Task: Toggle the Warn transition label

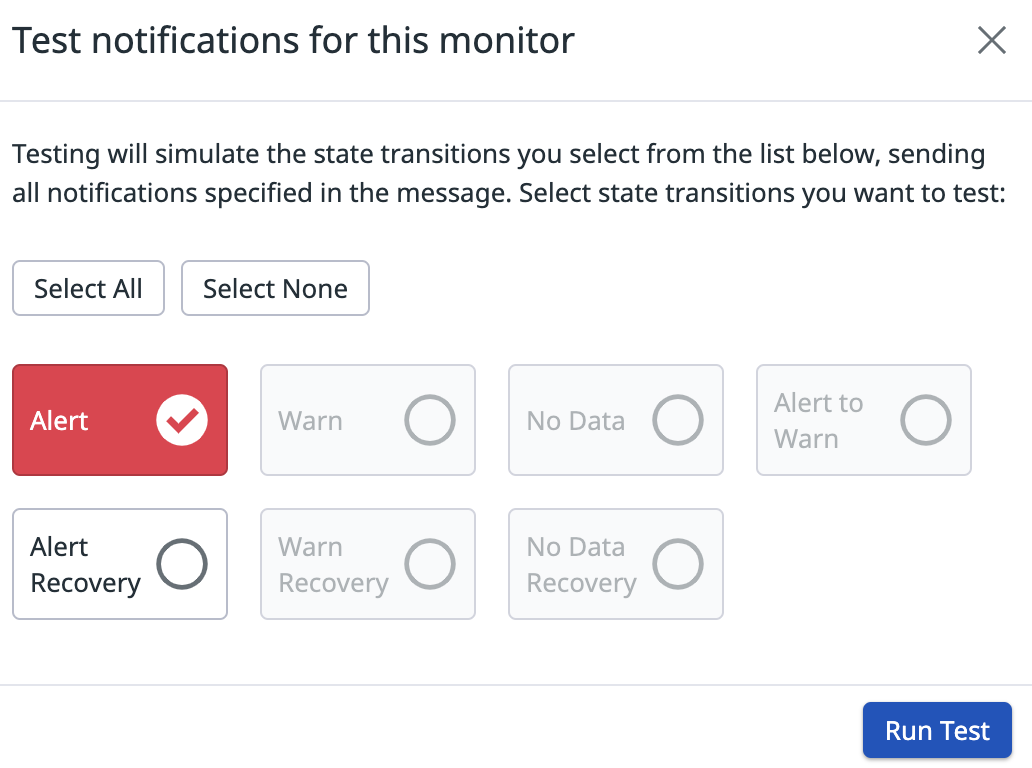Action: click(310, 421)
